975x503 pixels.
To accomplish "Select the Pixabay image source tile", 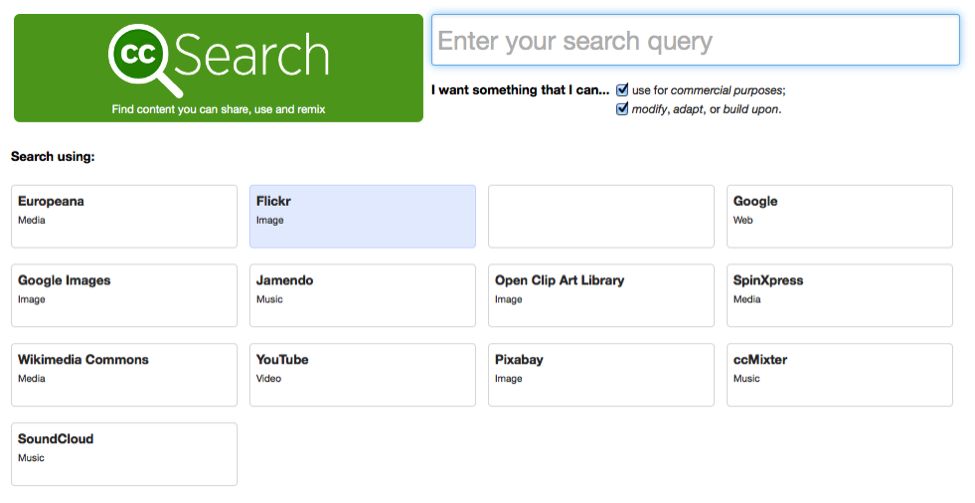I will pos(601,374).
